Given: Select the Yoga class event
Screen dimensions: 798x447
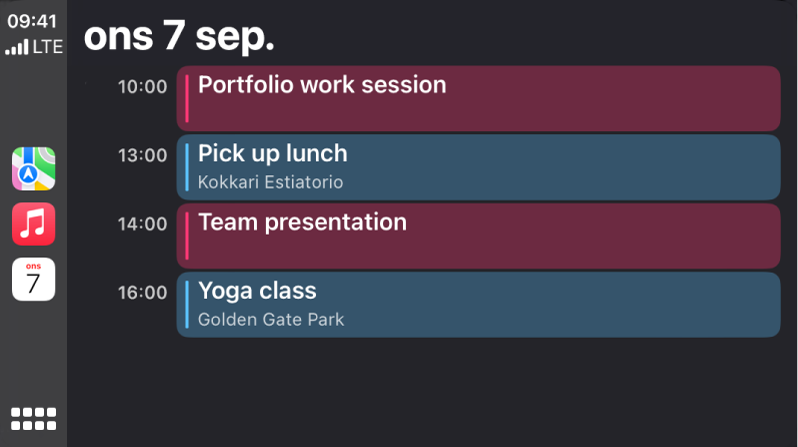Looking at the screenshot, I should (x=478, y=304).
